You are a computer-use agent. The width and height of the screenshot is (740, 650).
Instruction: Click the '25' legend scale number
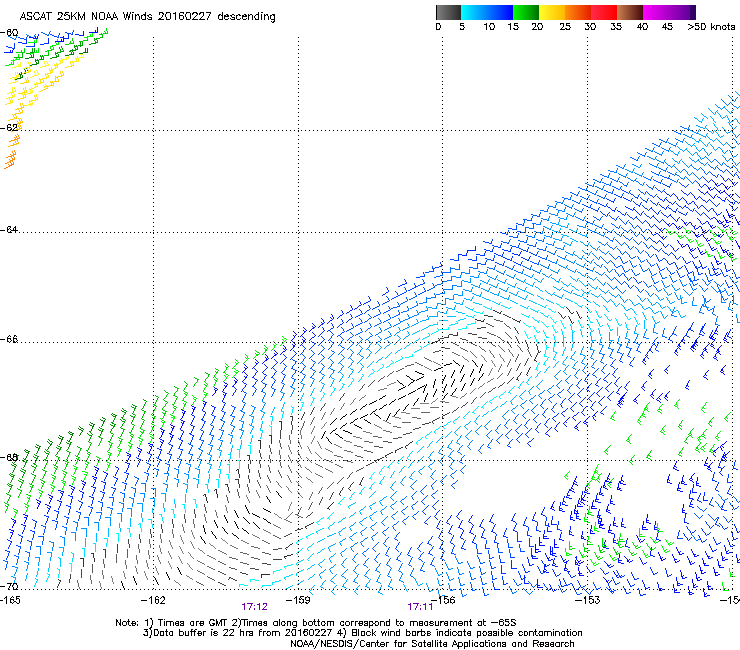(x=565, y=27)
